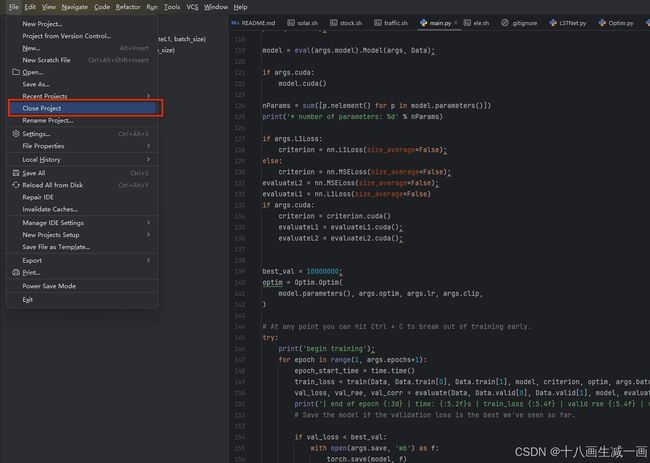Open the Navigate menu

(75, 7)
